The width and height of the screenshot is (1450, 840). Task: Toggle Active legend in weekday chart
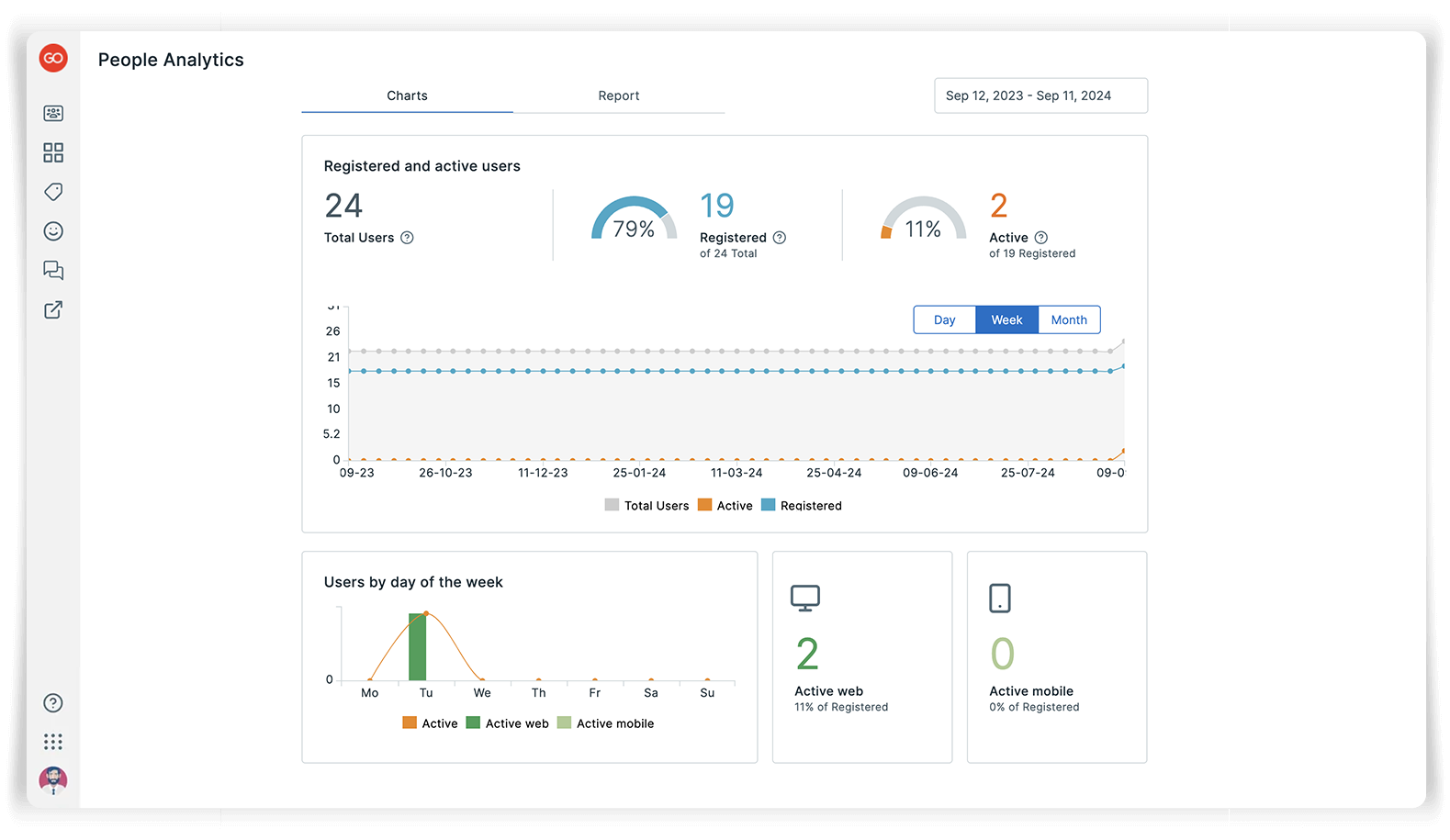(x=431, y=723)
